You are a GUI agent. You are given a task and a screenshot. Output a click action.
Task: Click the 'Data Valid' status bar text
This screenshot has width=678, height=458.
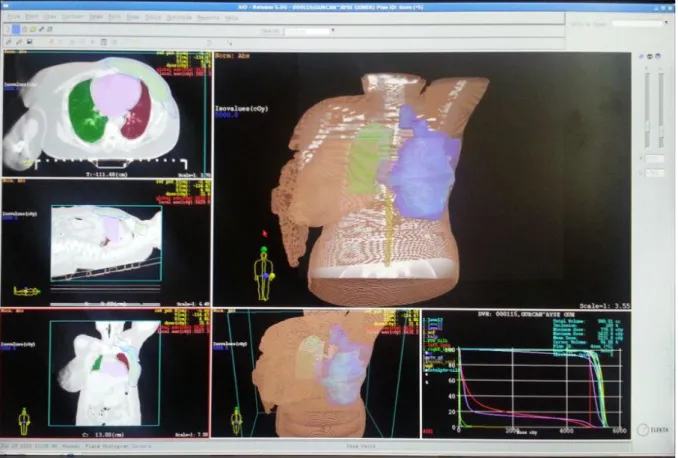pyautogui.click(x=361, y=445)
